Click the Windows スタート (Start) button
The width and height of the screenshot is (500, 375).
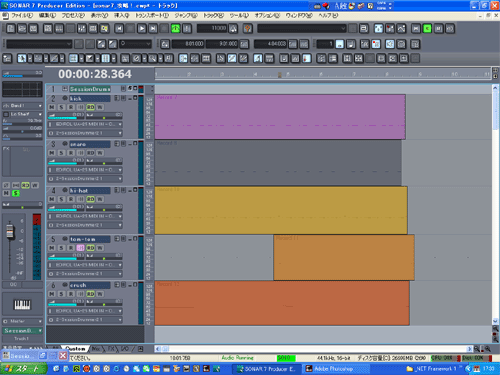(23, 369)
